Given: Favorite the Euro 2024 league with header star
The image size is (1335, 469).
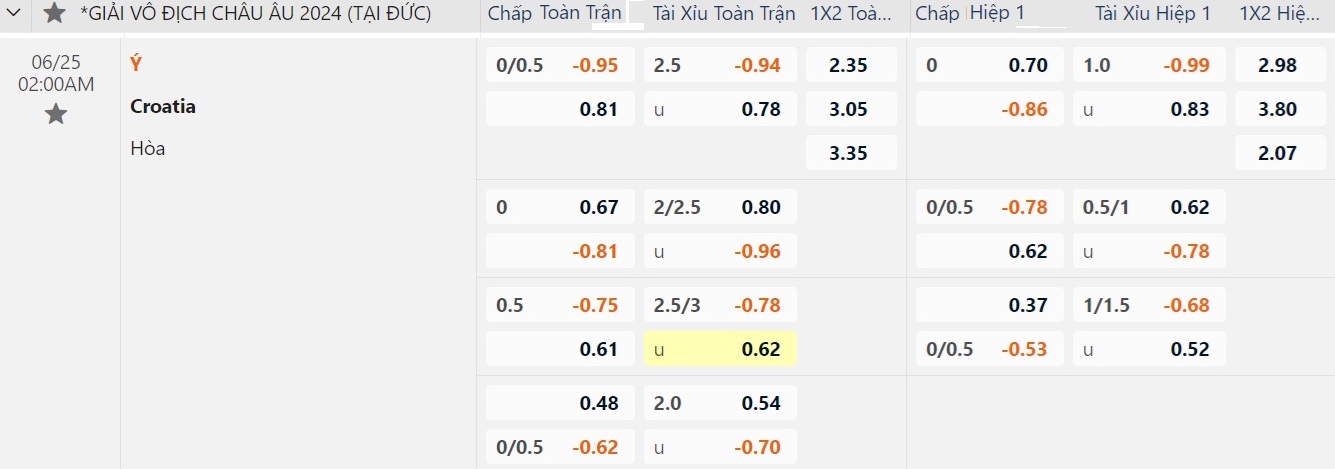Looking at the screenshot, I should coord(55,13).
